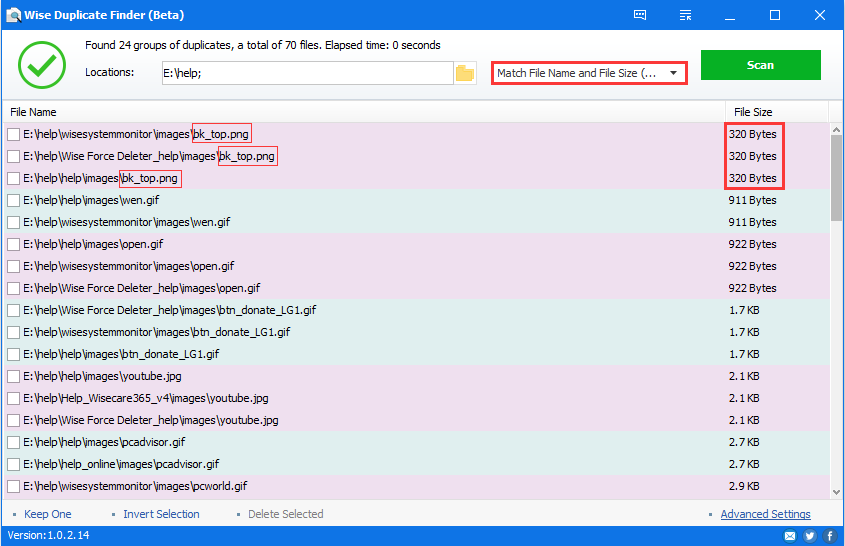Screen dimensions: 845x546
Task: Check wisesystemmonitor btn_donate_LG1.gif box
Action: click(x=13, y=332)
